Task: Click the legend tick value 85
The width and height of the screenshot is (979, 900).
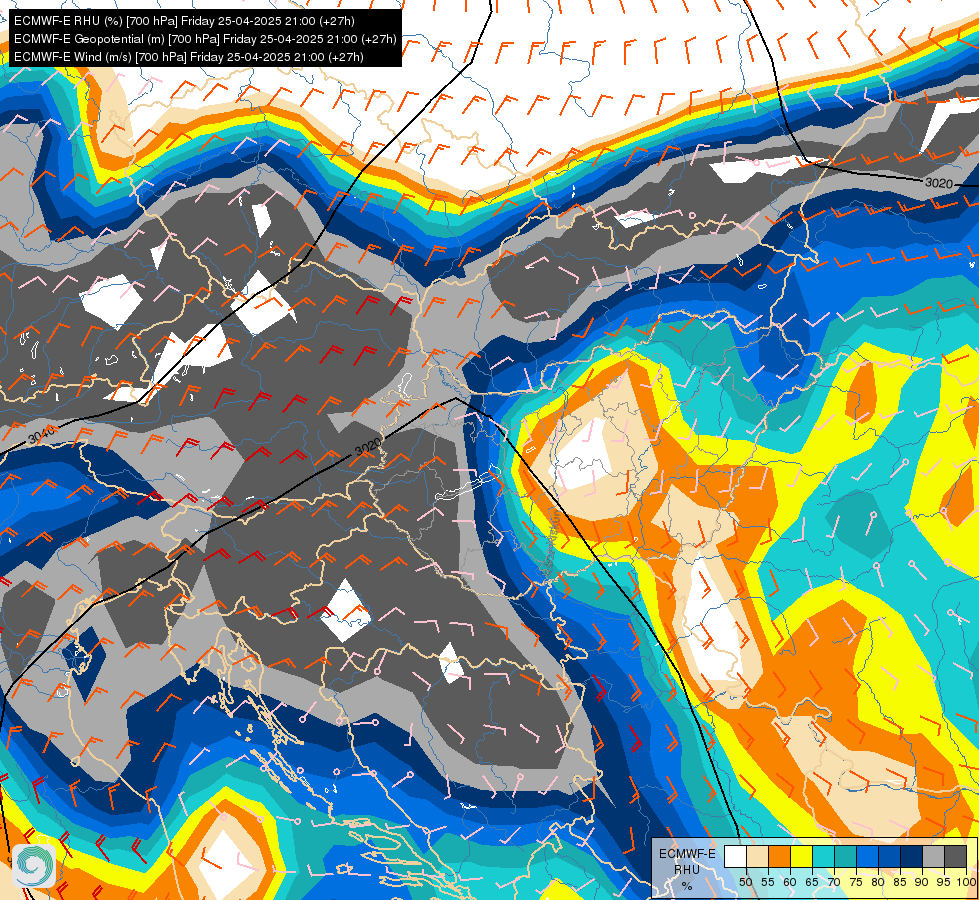Action: click(900, 882)
